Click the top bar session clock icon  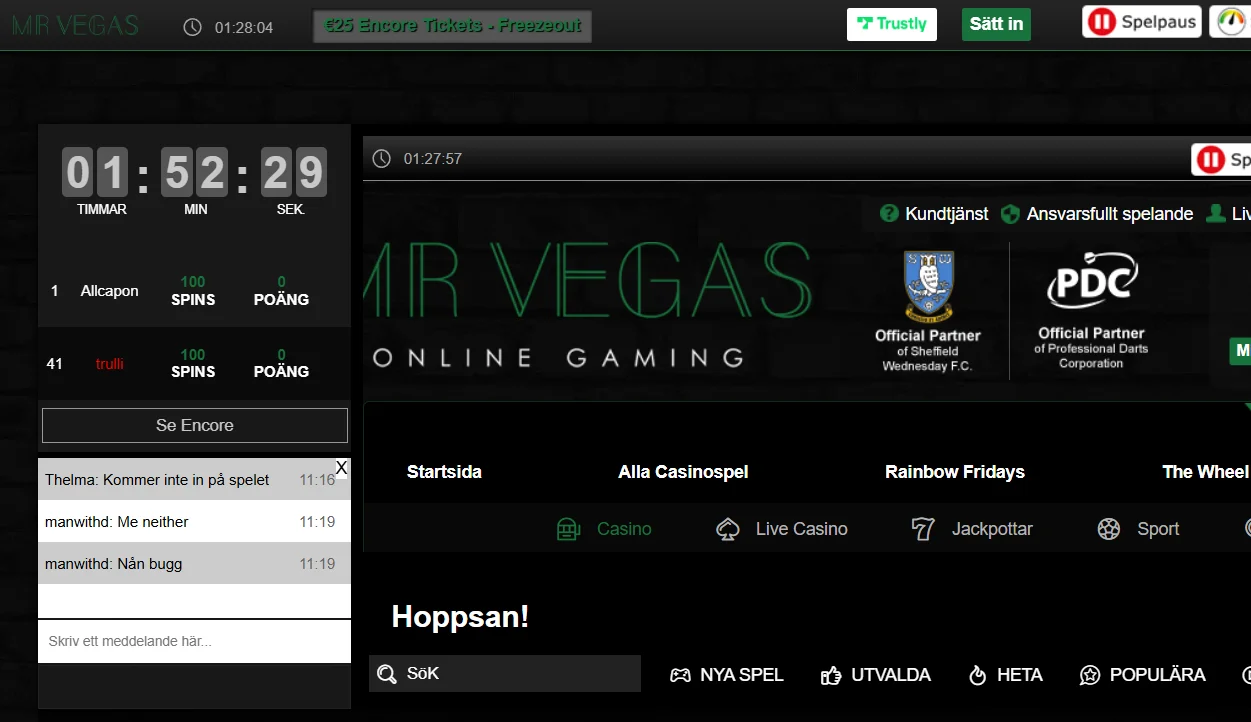192,27
